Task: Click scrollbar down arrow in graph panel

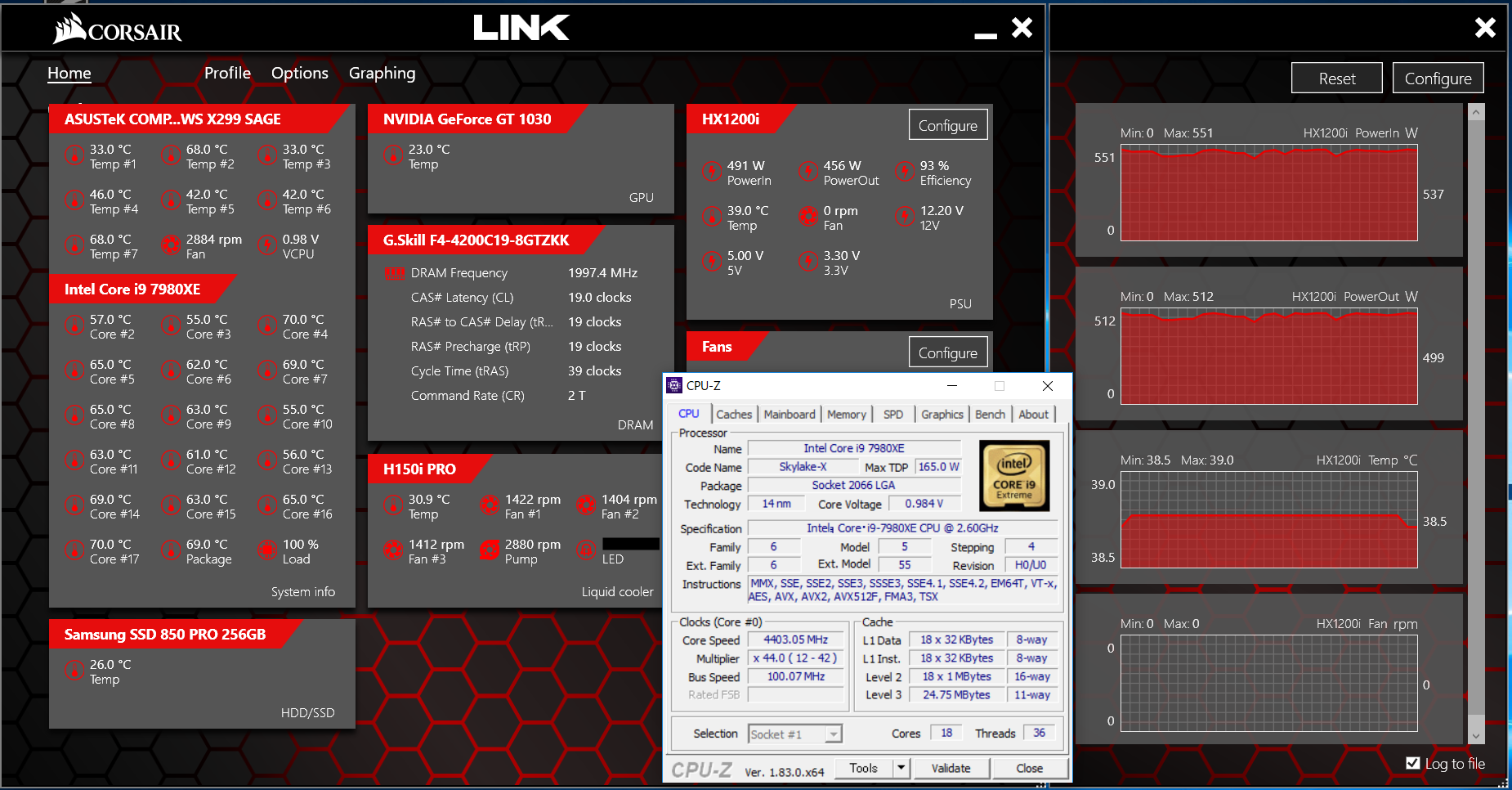Action: pyautogui.click(x=1476, y=736)
